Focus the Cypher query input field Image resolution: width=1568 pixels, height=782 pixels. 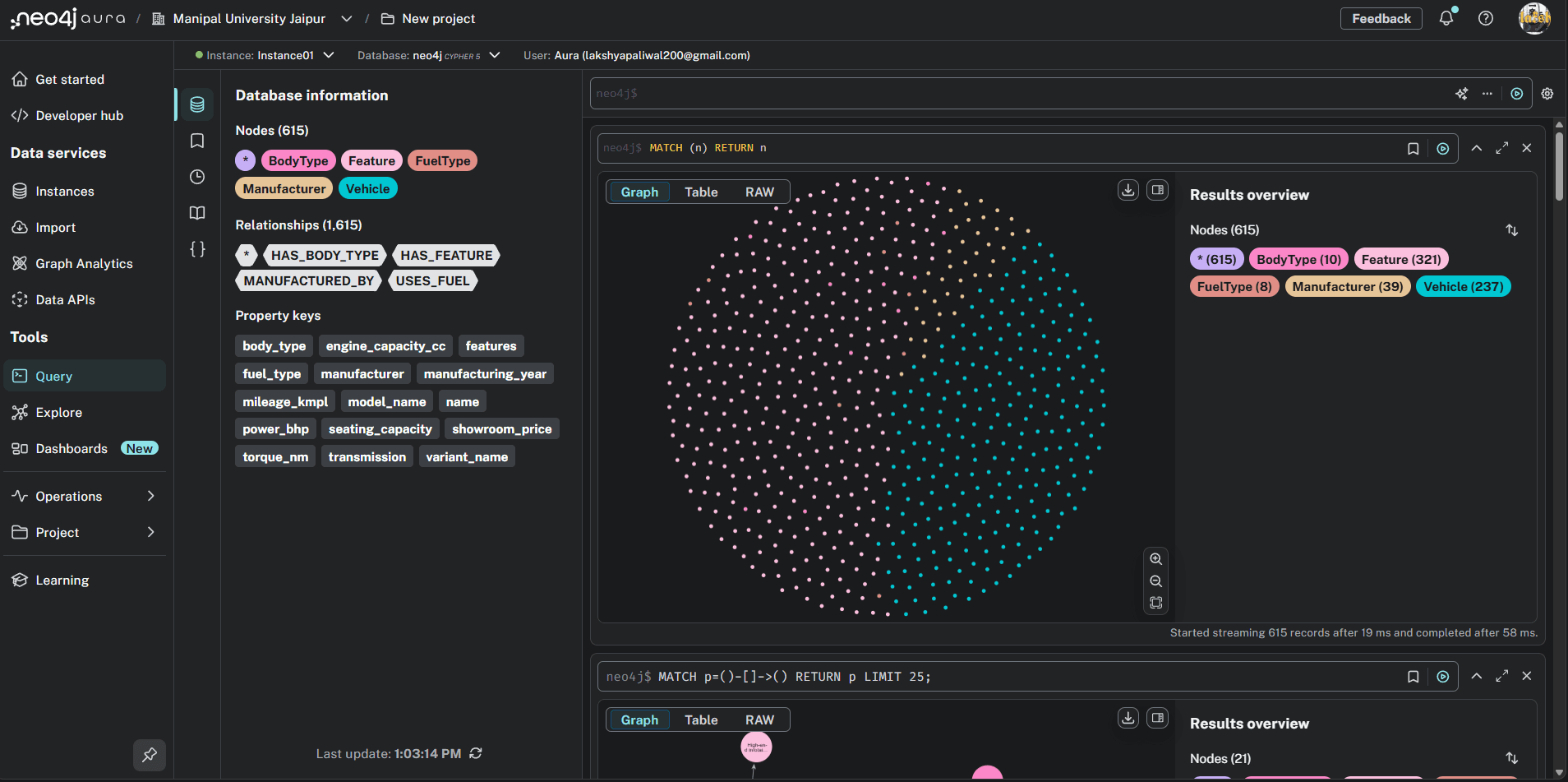(1019, 94)
